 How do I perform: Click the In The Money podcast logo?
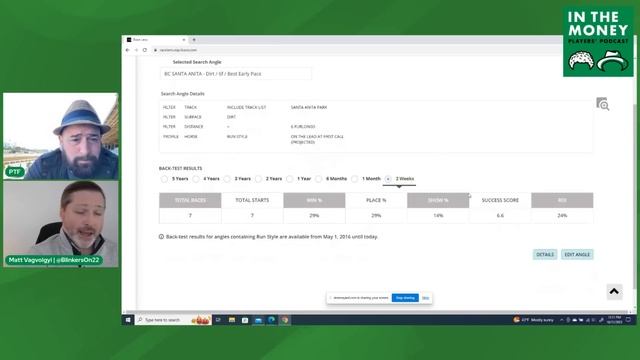598,41
